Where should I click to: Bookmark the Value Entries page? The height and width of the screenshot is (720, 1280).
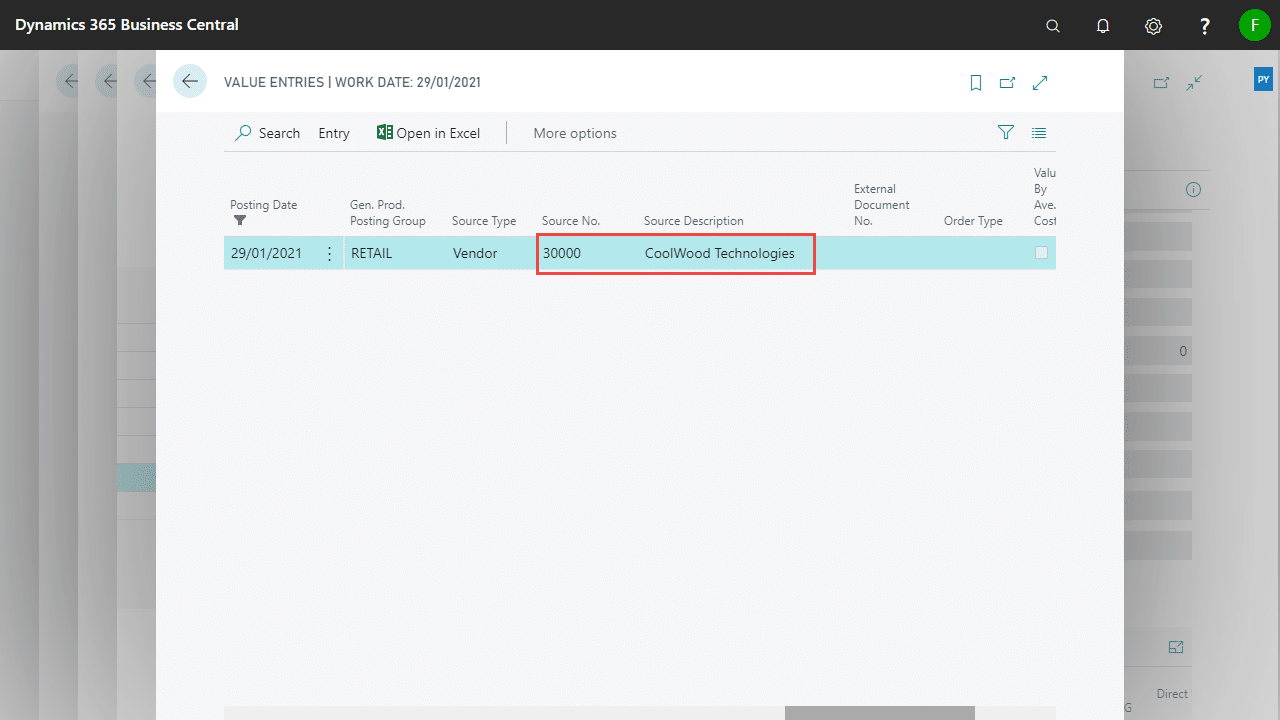[976, 83]
